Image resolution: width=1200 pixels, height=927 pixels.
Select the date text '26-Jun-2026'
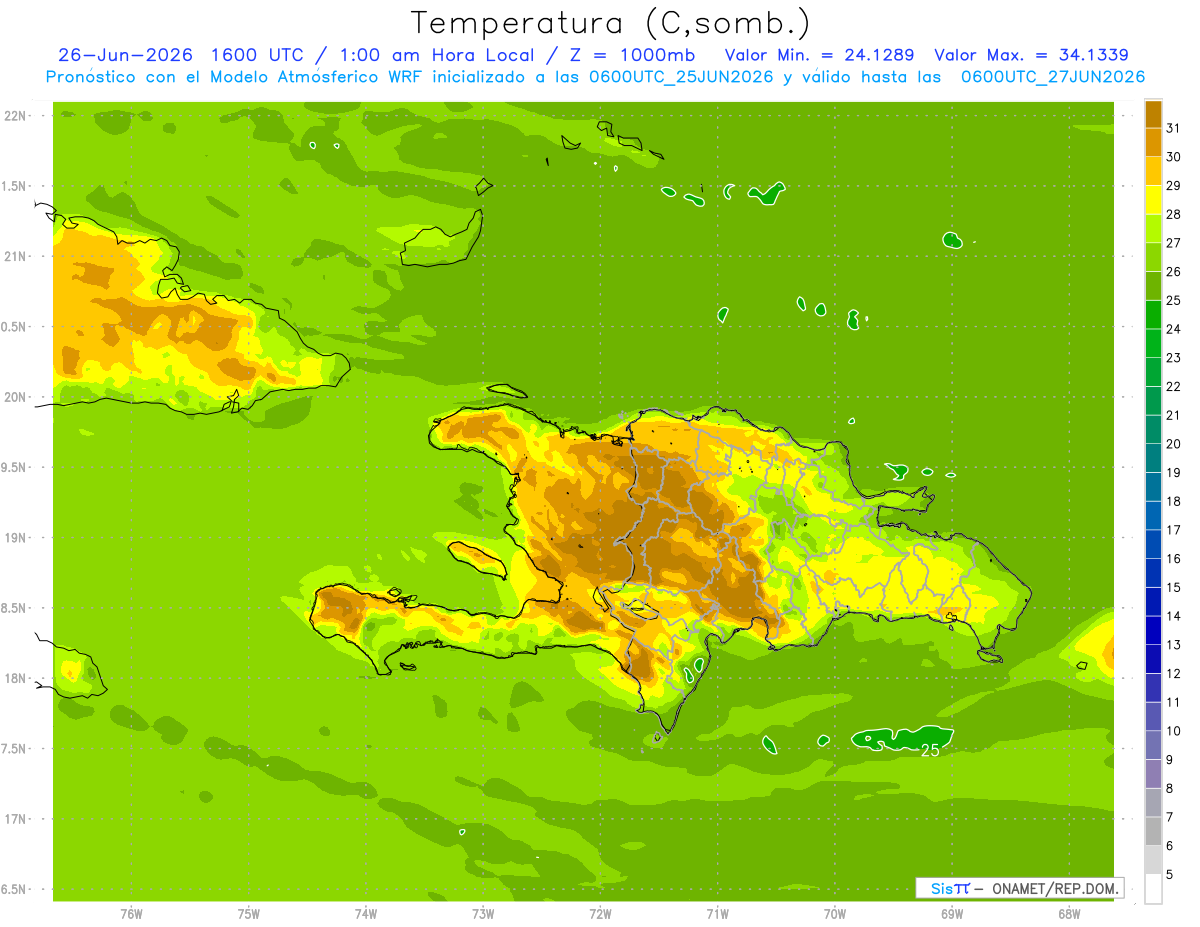click(x=125, y=55)
